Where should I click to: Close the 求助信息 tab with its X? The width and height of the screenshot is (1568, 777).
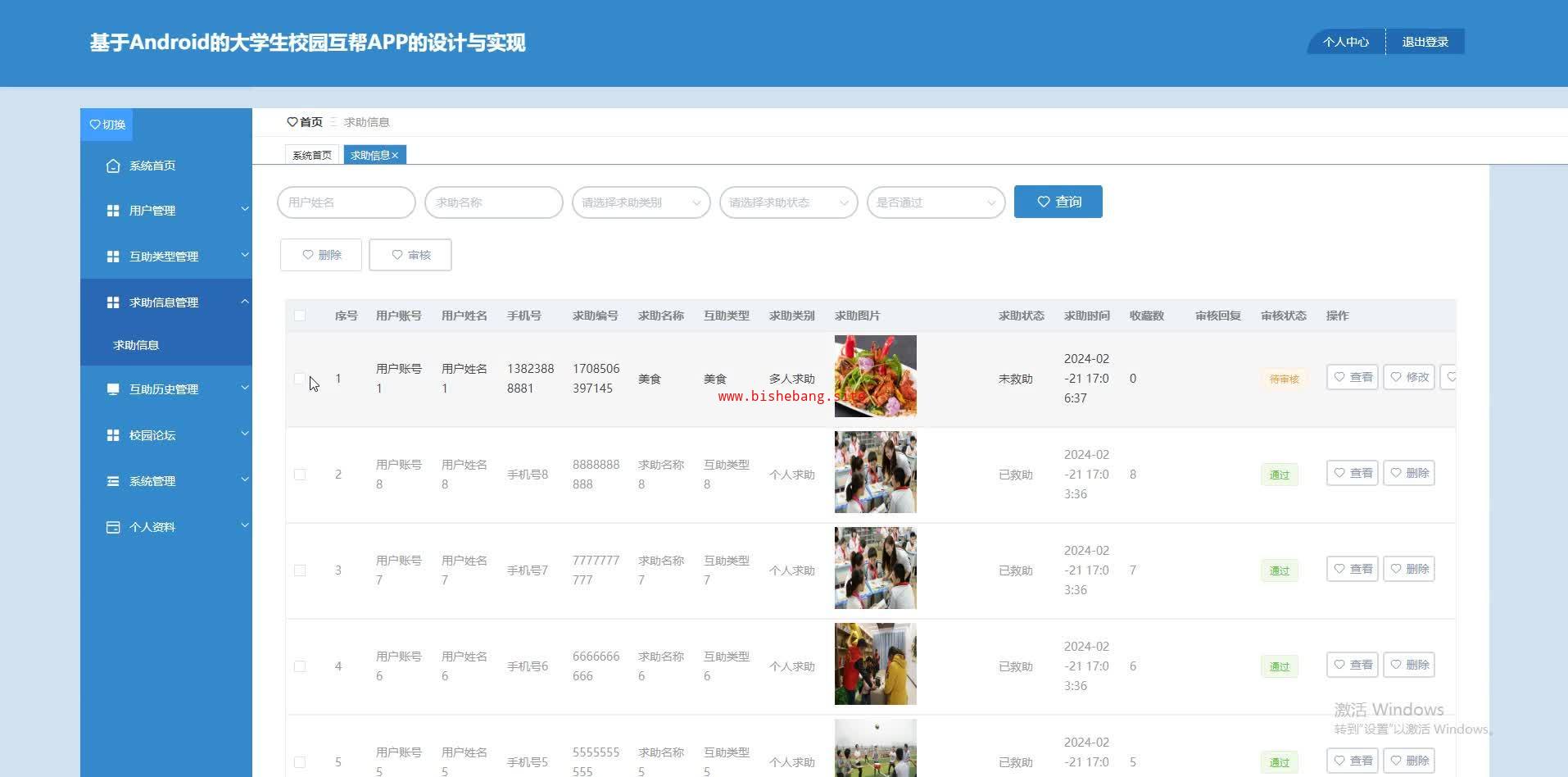click(395, 156)
